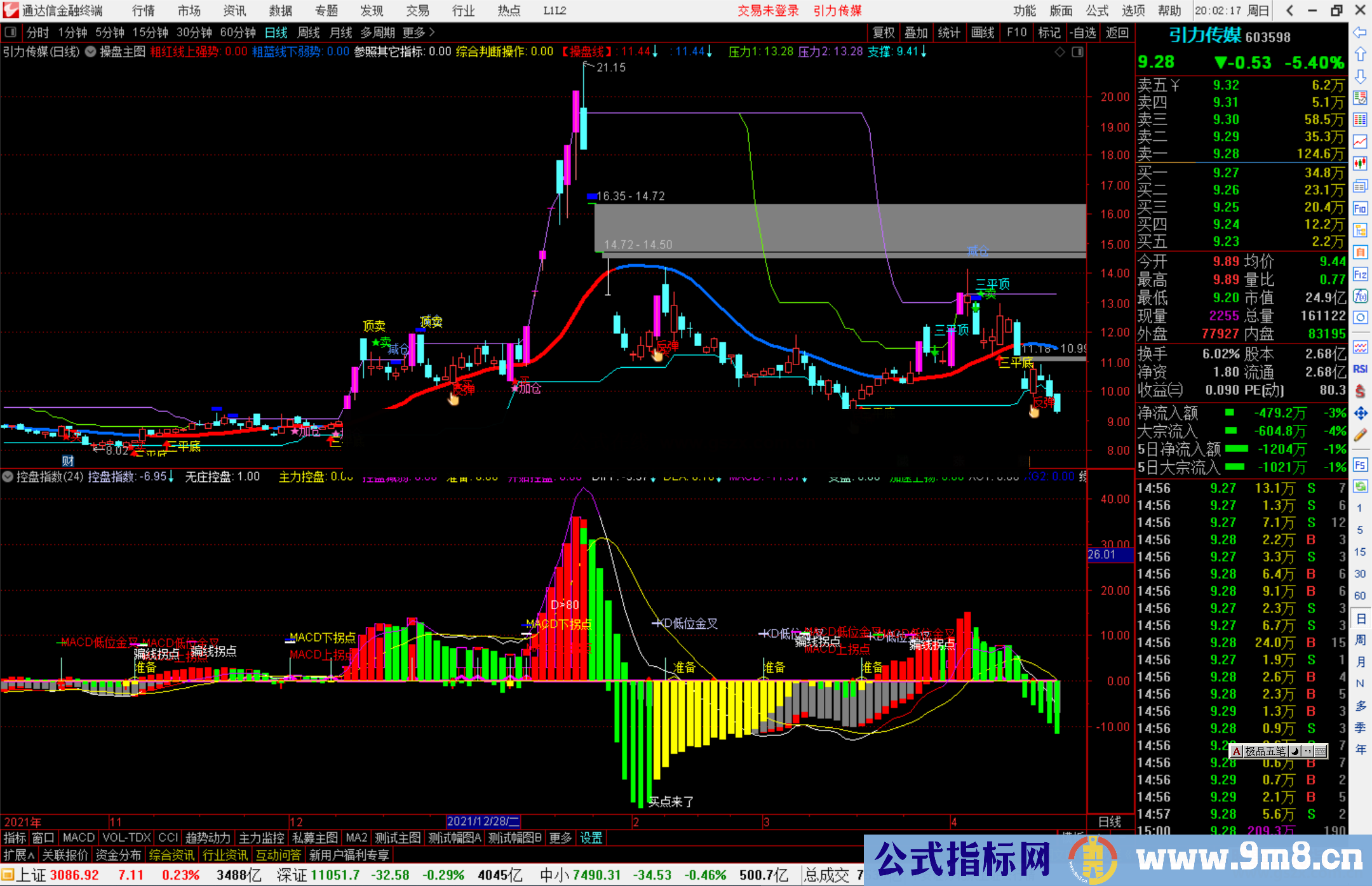The image size is (1372, 886).
Task: Switch to the MACD indicator tab
Action: pyautogui.click(x=78, y=838)
